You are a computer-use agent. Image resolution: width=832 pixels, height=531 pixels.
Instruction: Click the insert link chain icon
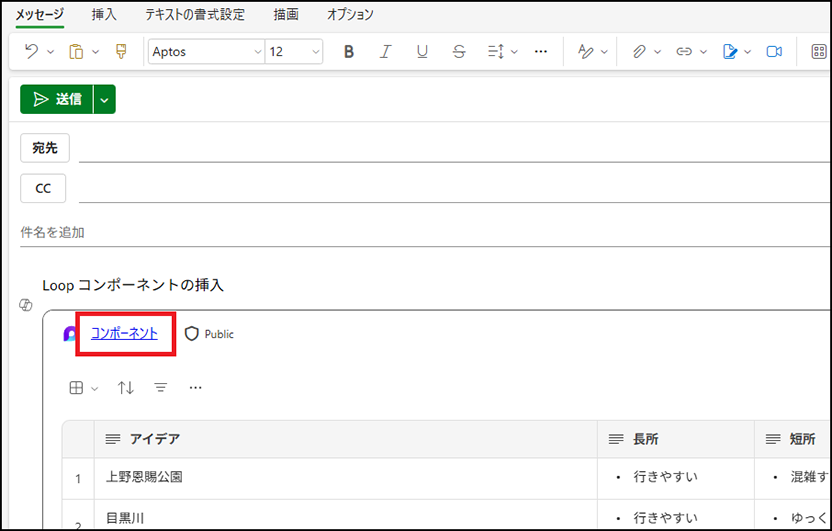coord(684,51)
